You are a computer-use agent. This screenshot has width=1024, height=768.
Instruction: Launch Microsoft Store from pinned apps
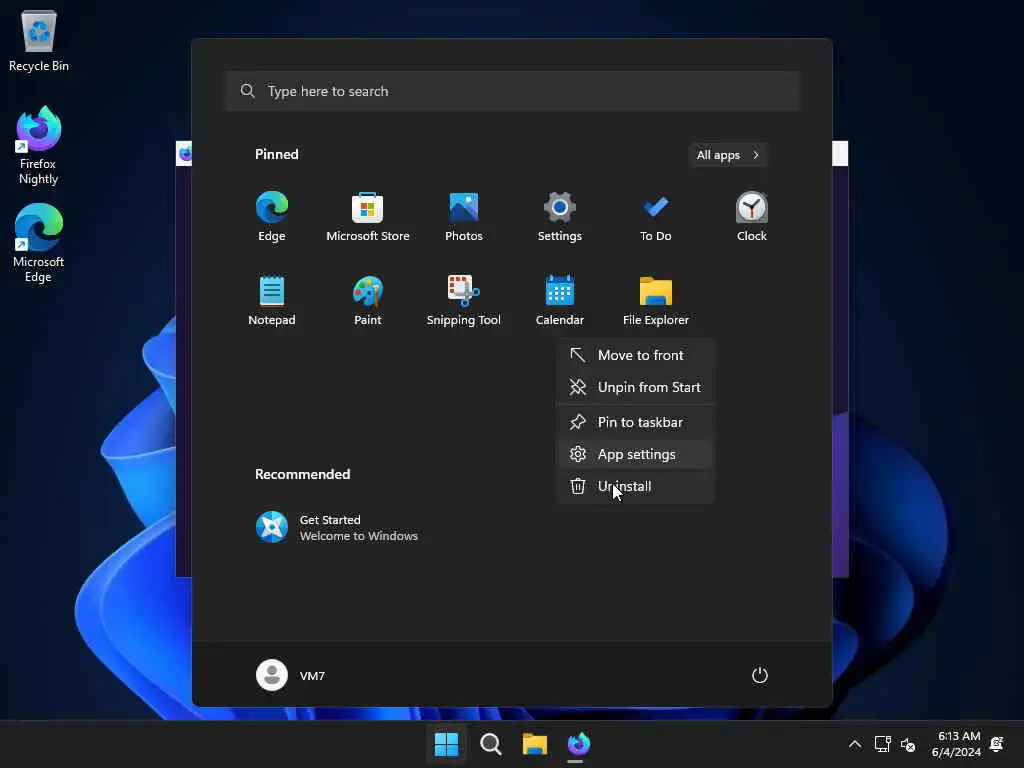368,217
